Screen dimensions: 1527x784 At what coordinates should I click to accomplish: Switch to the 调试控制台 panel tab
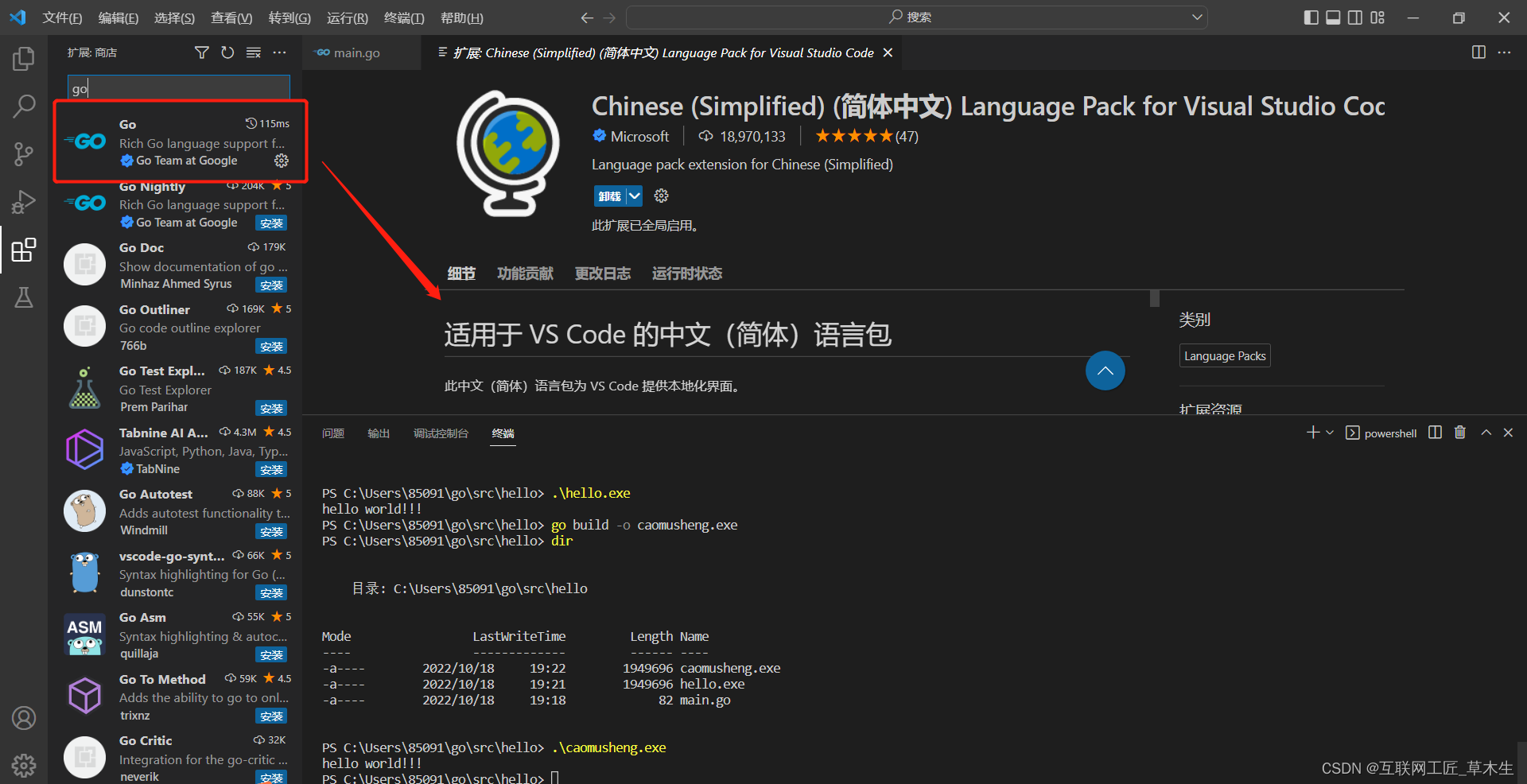[441, 433]
